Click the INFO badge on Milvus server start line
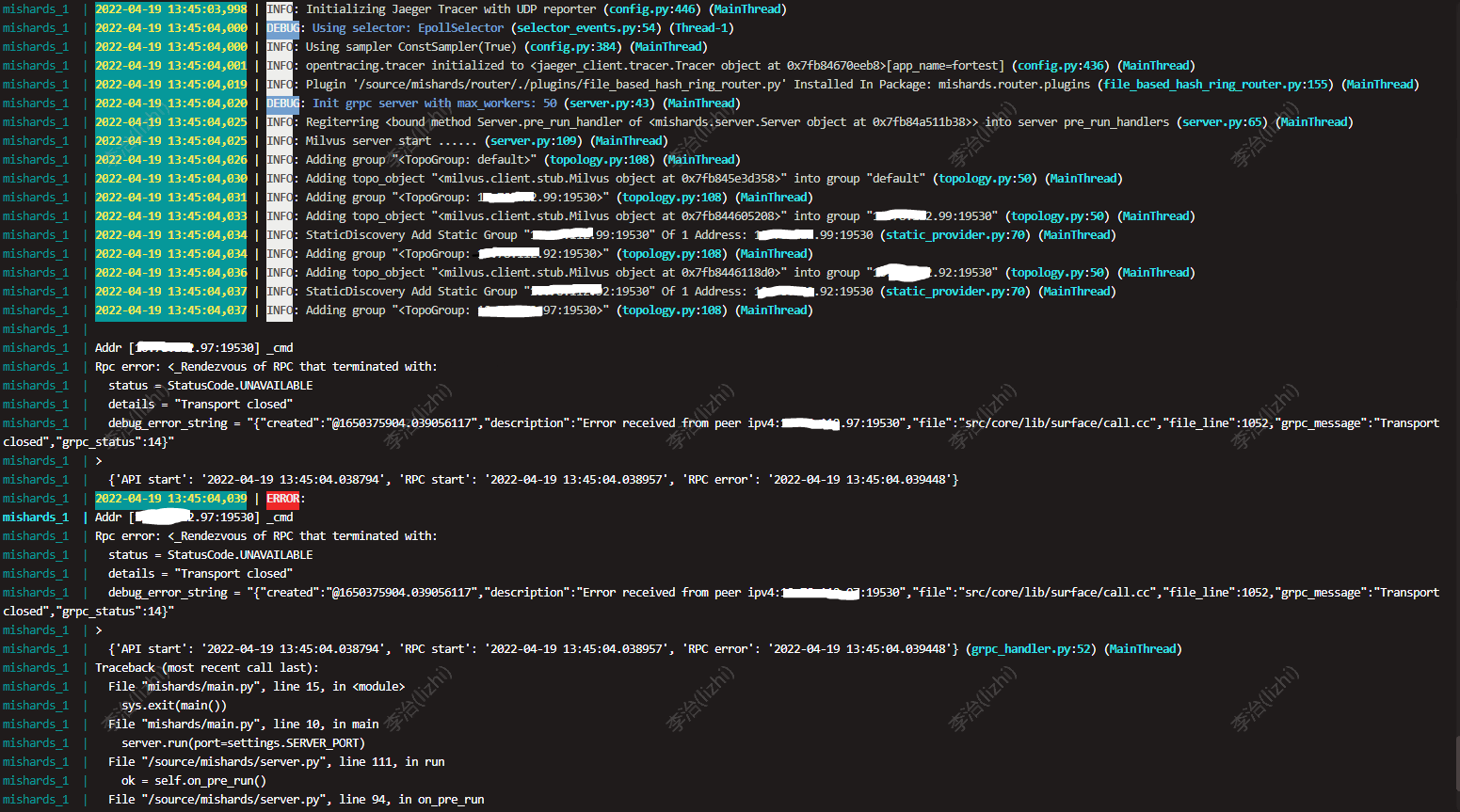Screen dimensions: 1460x812 click(279, 140)
